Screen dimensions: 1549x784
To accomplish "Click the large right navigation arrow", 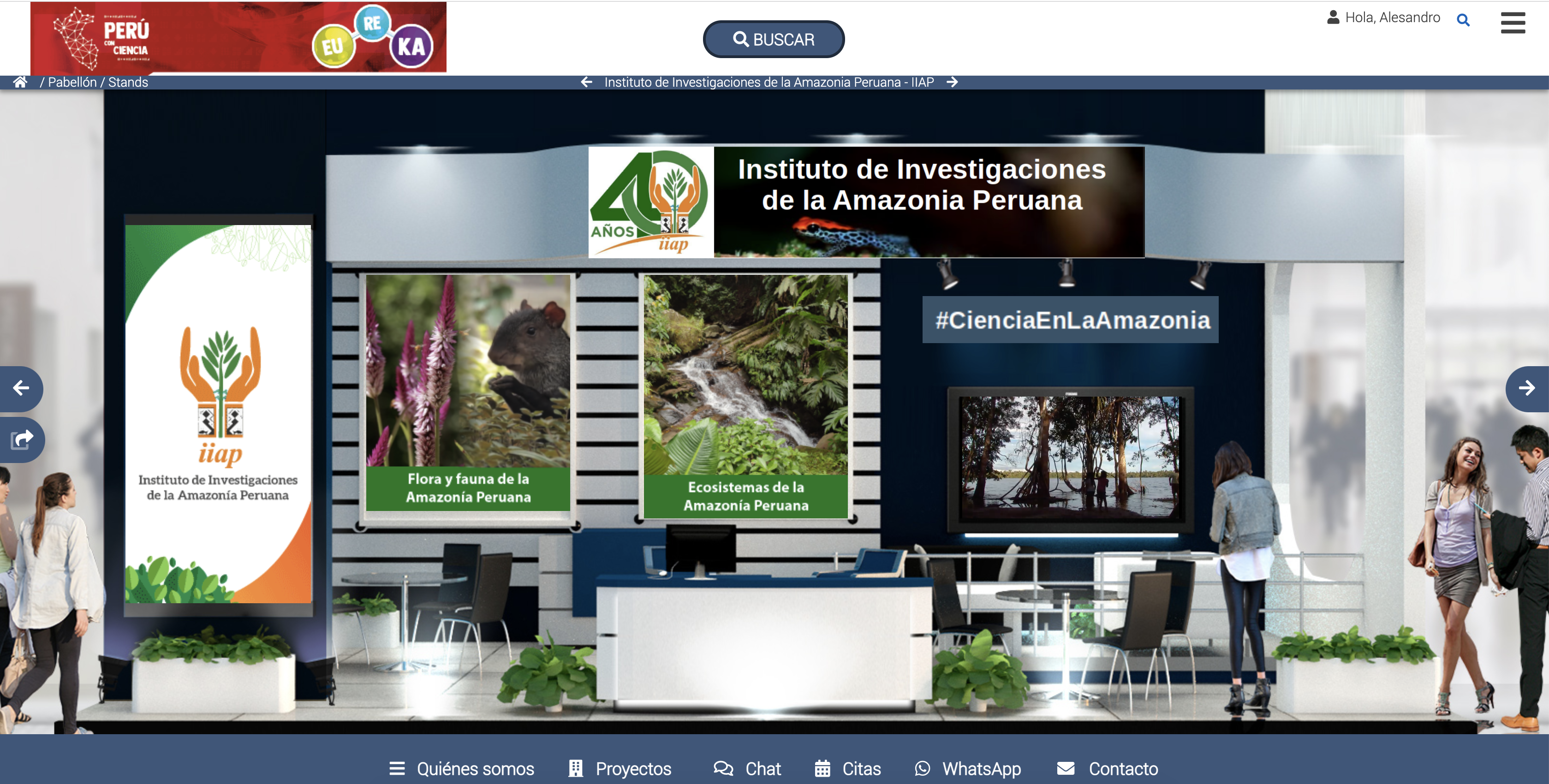I will pyautogui.click(x=1527, y=388).
